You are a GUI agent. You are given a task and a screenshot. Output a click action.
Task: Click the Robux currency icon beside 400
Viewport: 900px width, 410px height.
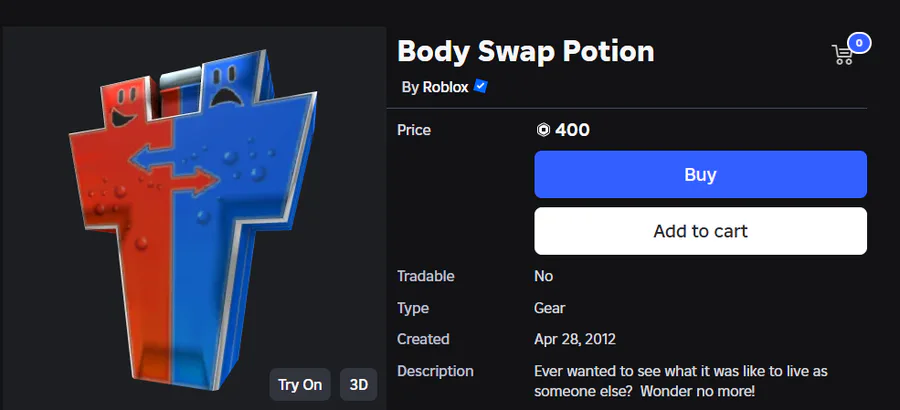(x=543, y=130)
